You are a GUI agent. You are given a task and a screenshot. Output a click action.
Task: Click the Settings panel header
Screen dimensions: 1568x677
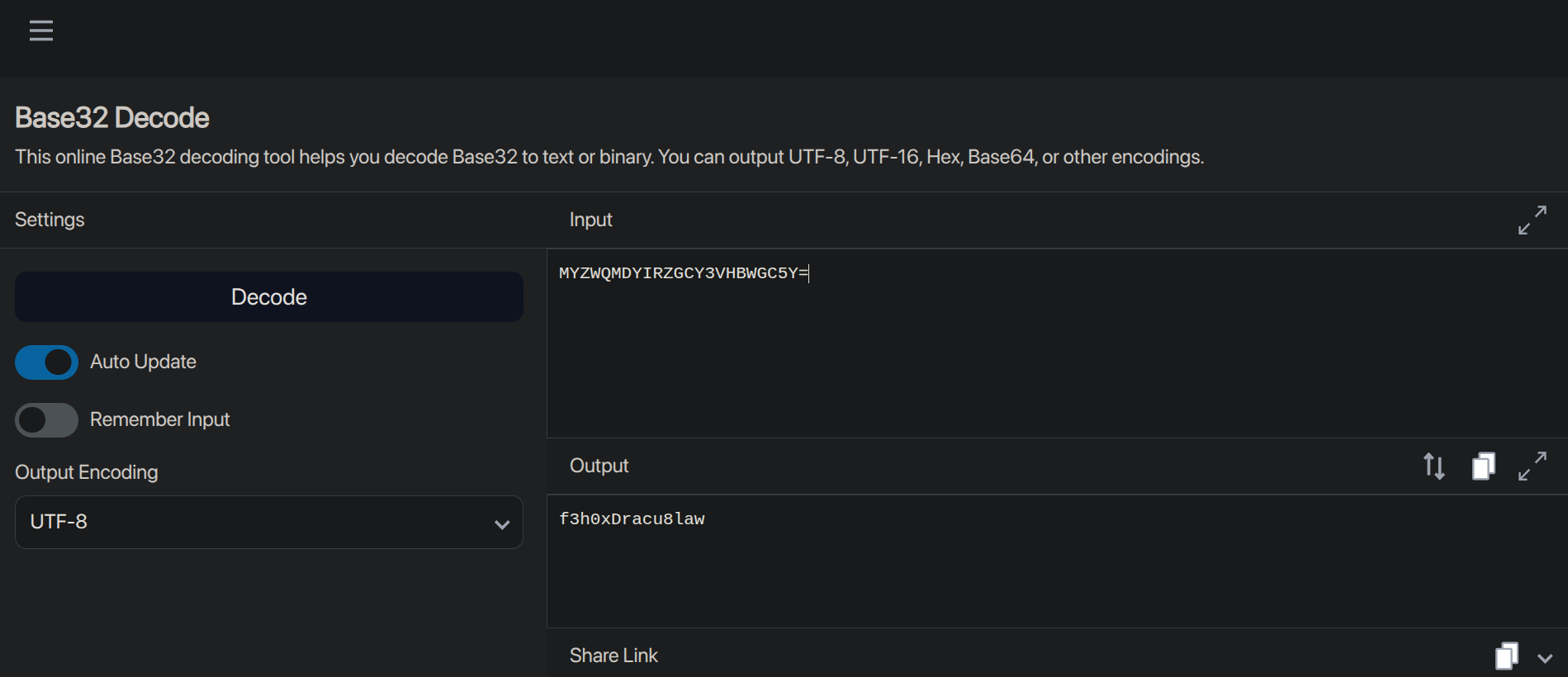pos(50,220)
